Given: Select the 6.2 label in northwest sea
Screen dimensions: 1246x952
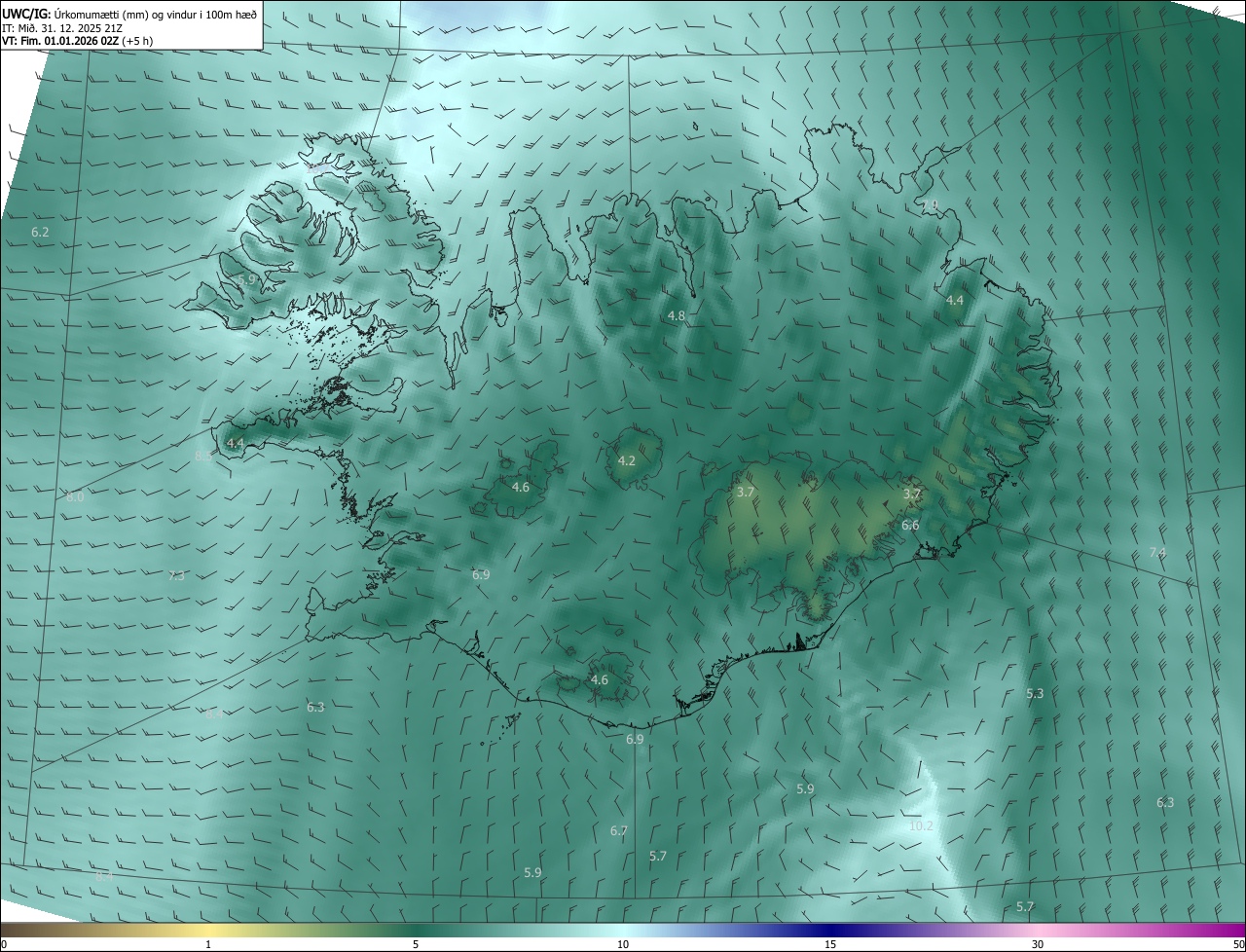Looking at the screenshot, I should tap(40, 233).
